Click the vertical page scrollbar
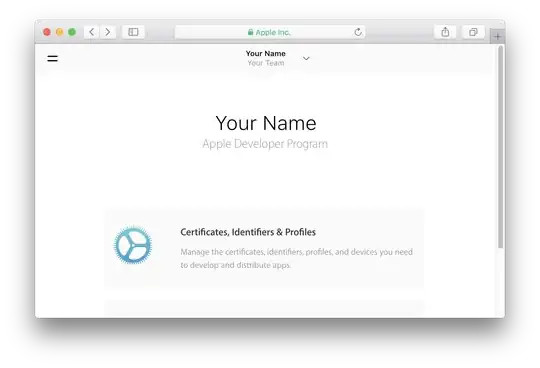 point(500,146)
